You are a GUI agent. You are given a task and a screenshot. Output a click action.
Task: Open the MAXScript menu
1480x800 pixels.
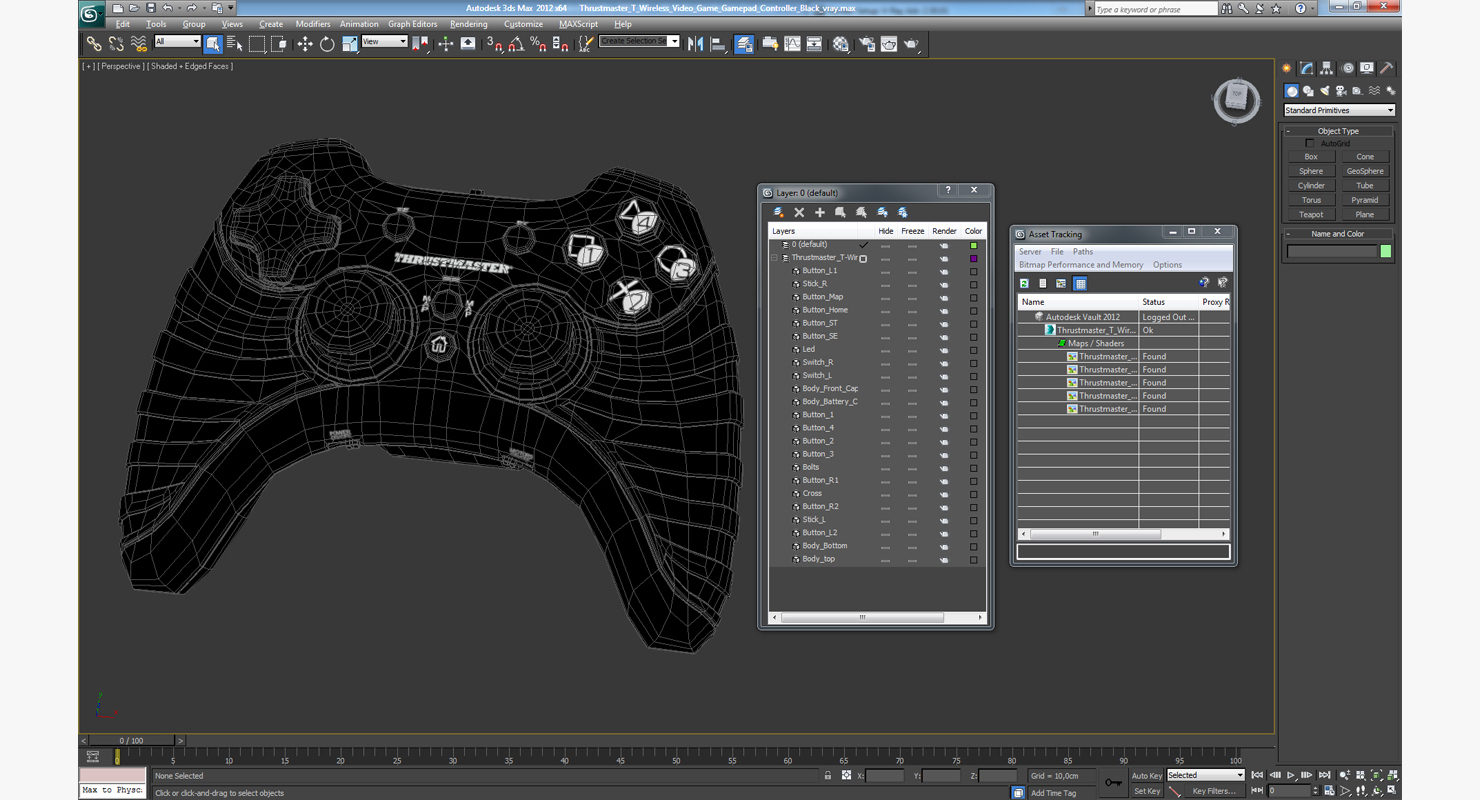(578, 24)
